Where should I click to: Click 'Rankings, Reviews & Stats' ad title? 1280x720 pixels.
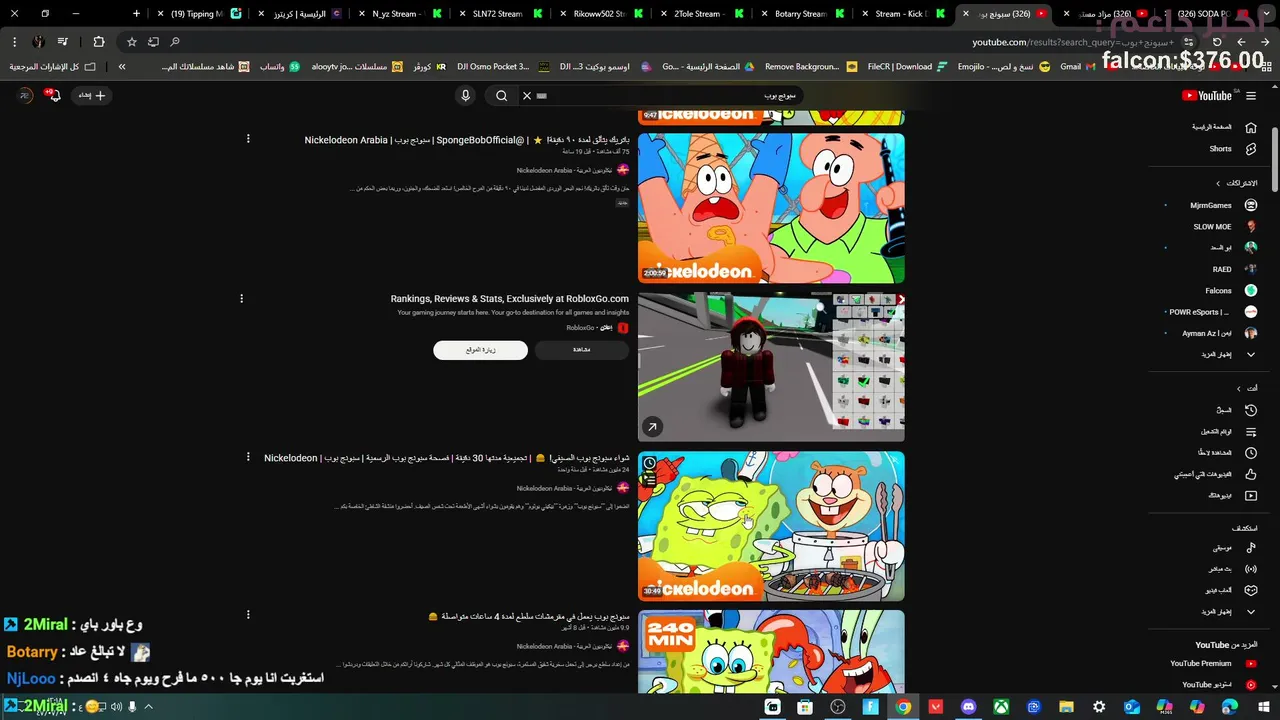(510, 299)
